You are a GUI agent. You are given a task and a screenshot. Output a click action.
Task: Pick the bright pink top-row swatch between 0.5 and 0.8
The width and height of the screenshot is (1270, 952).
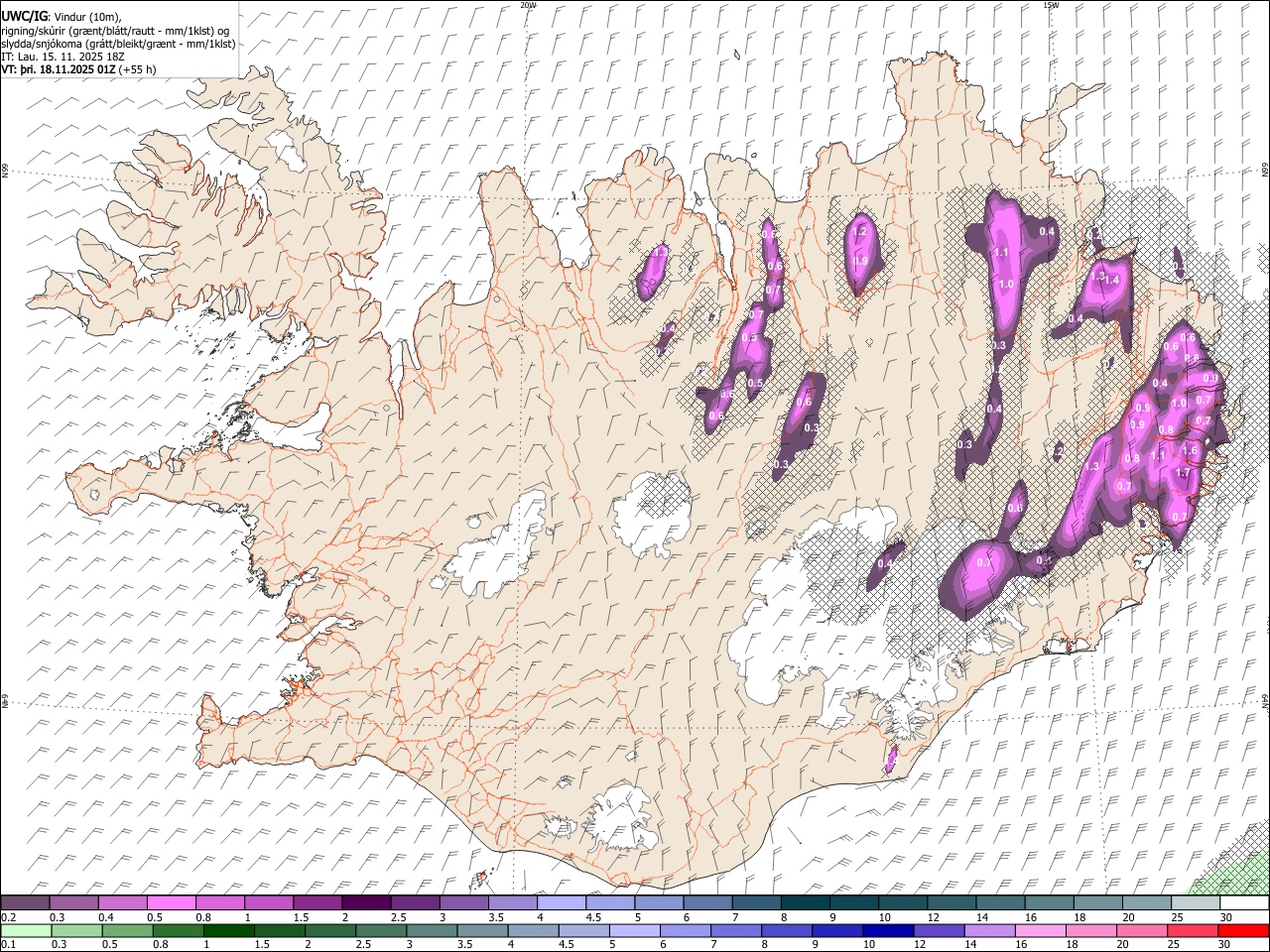pos(171,902)
